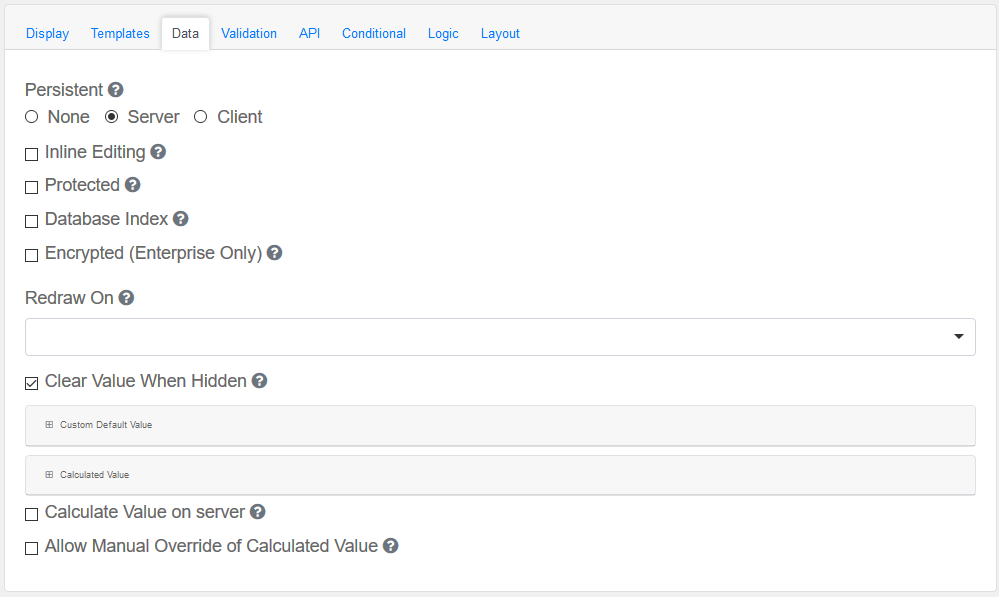Image resolution: width=999 pixels, height=597 pixels.
Task: Select the None persistent radio option
Action: pos(32,117)
